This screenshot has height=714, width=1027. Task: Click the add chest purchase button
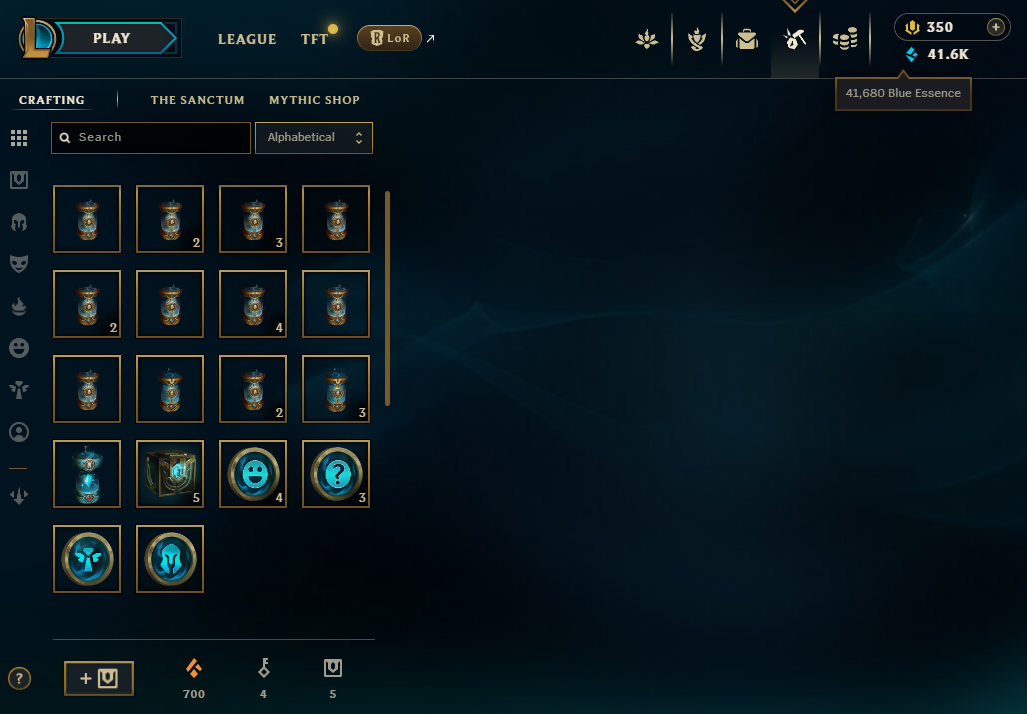(x=99, y=678)
